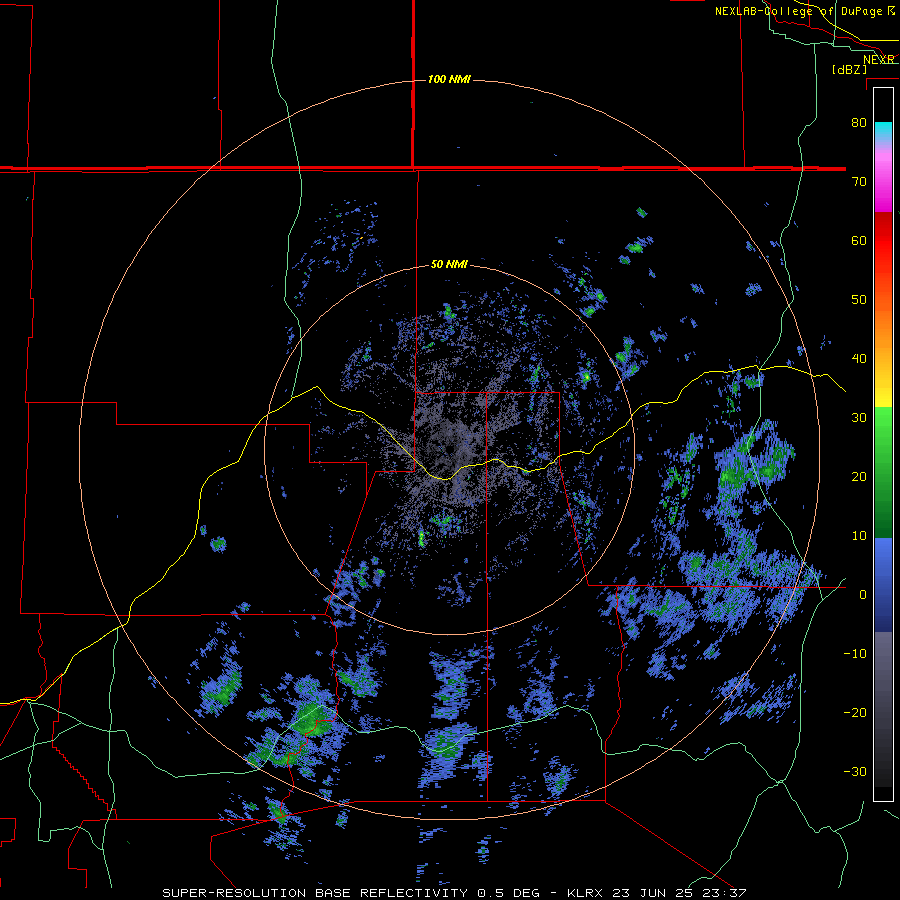The image size is (900, 900).
Task: Click the 80 dBZ scale value
Action: 859,122
